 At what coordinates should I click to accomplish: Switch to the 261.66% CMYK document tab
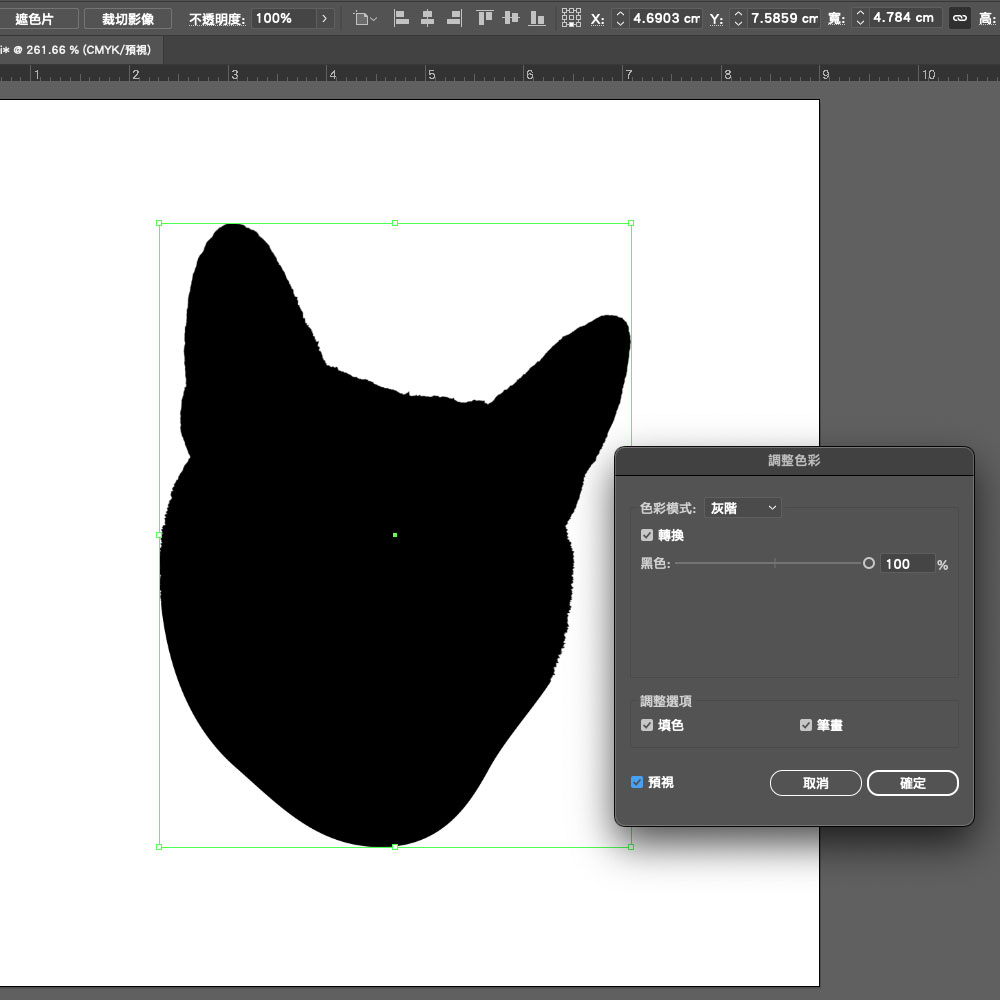click(78, 49)
